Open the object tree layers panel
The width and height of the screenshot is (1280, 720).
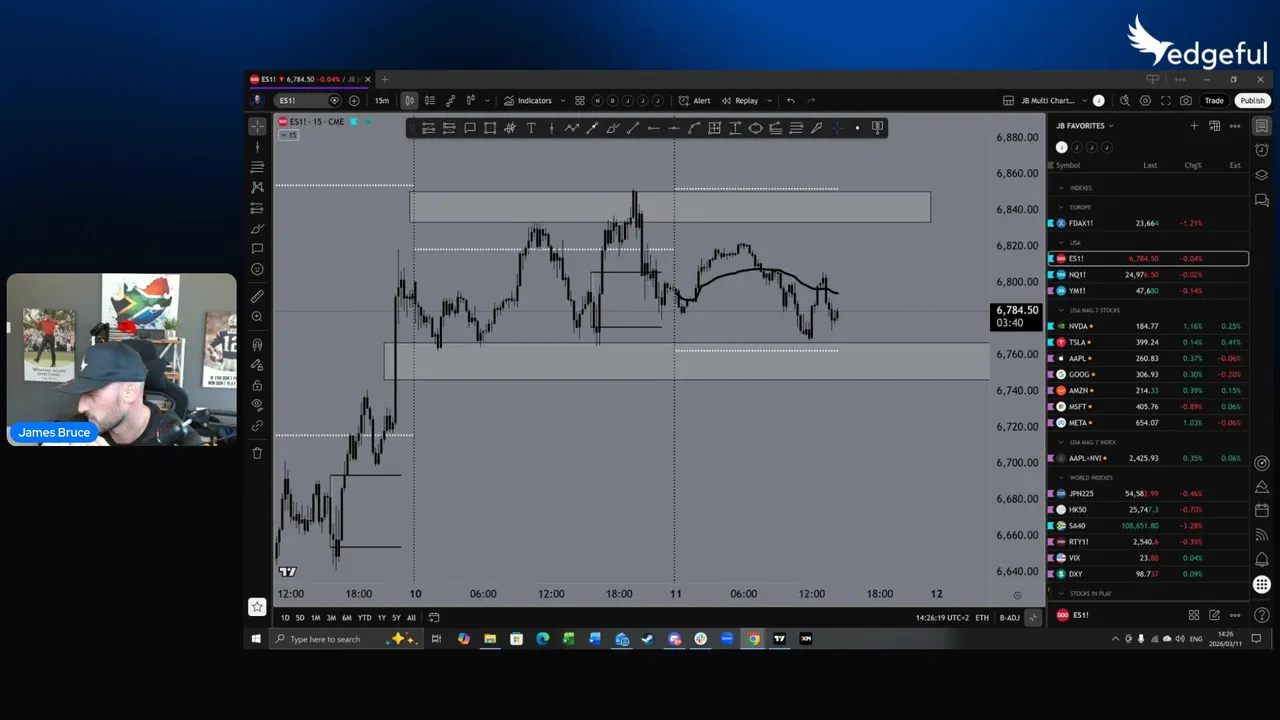tap(1262, 175)
